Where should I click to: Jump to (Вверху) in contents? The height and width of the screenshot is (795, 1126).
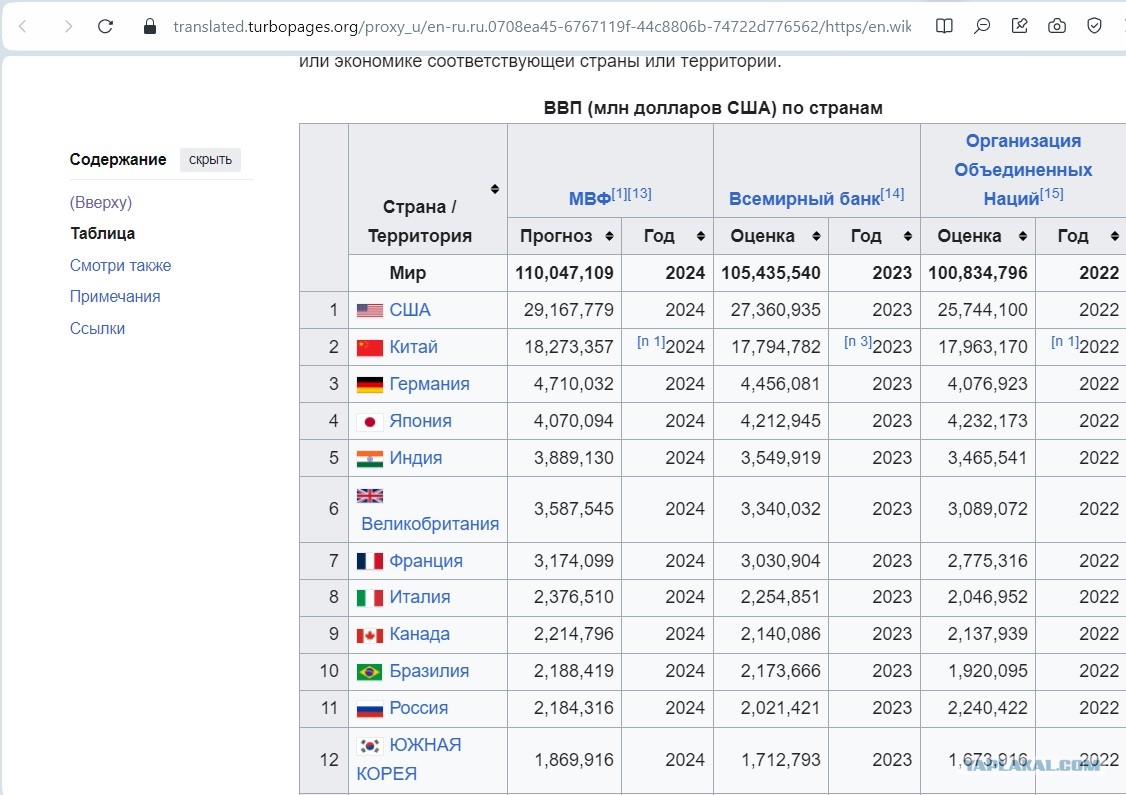[x=101, y=203]
